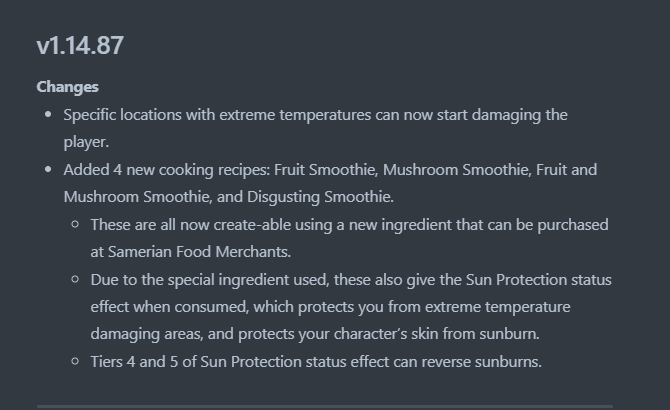
Task: Click the hollow bullet before "These are all"
Action: tap(75, 224)
